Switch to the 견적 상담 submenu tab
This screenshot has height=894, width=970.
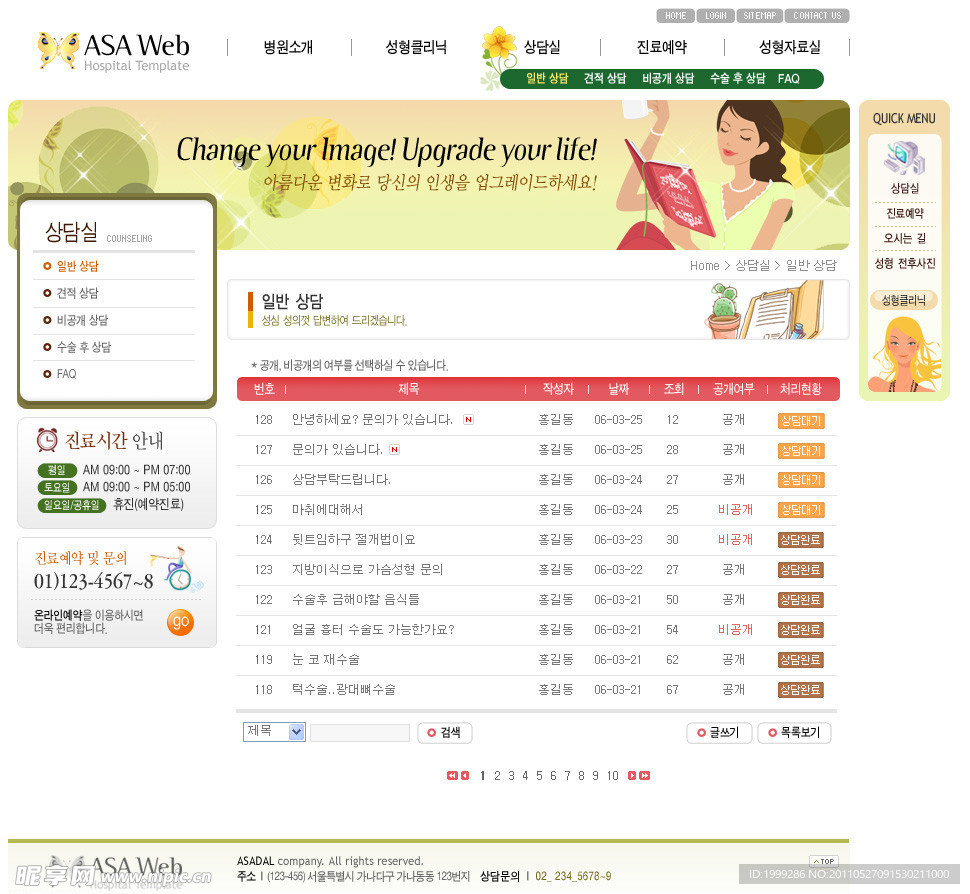click(605, 79)
